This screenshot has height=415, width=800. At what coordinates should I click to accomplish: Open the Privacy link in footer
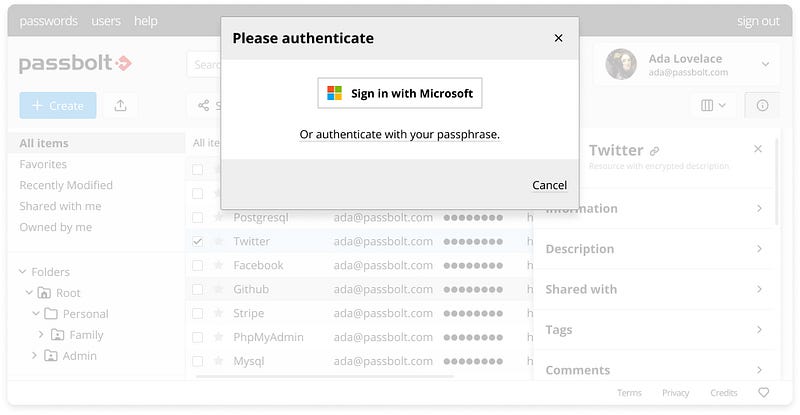676,393
